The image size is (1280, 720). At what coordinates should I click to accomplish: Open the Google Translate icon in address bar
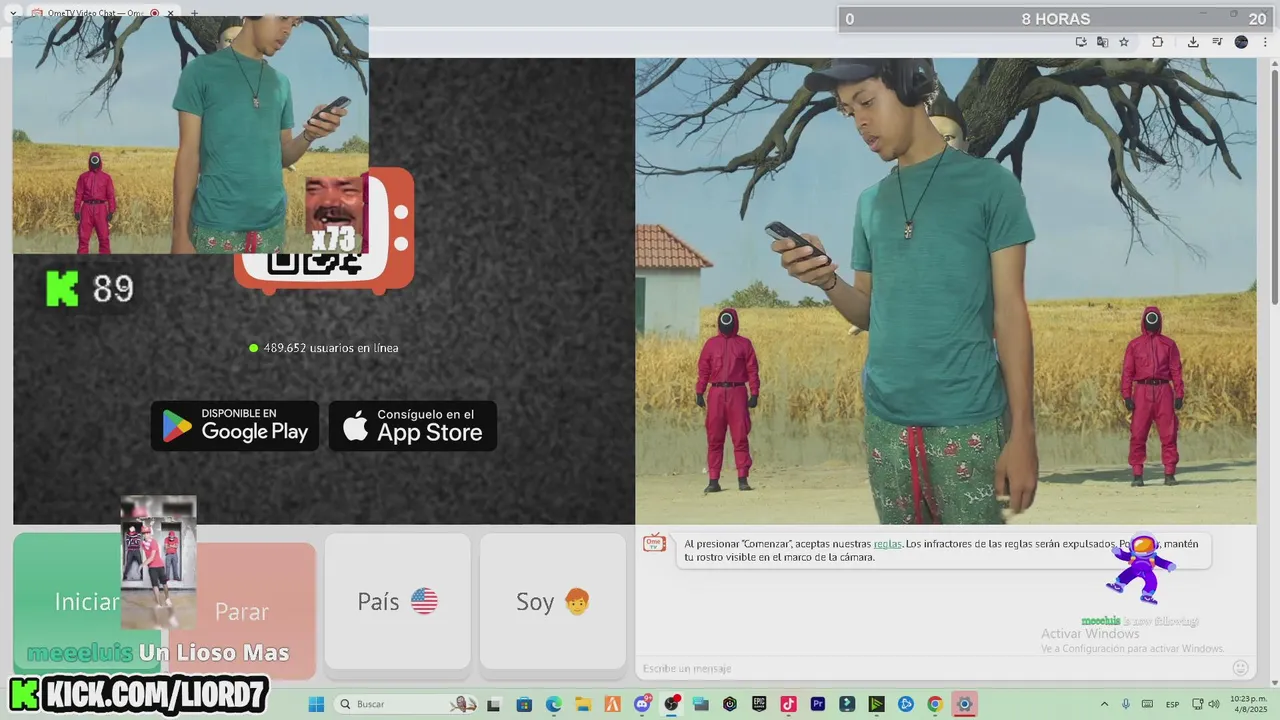1102,42
